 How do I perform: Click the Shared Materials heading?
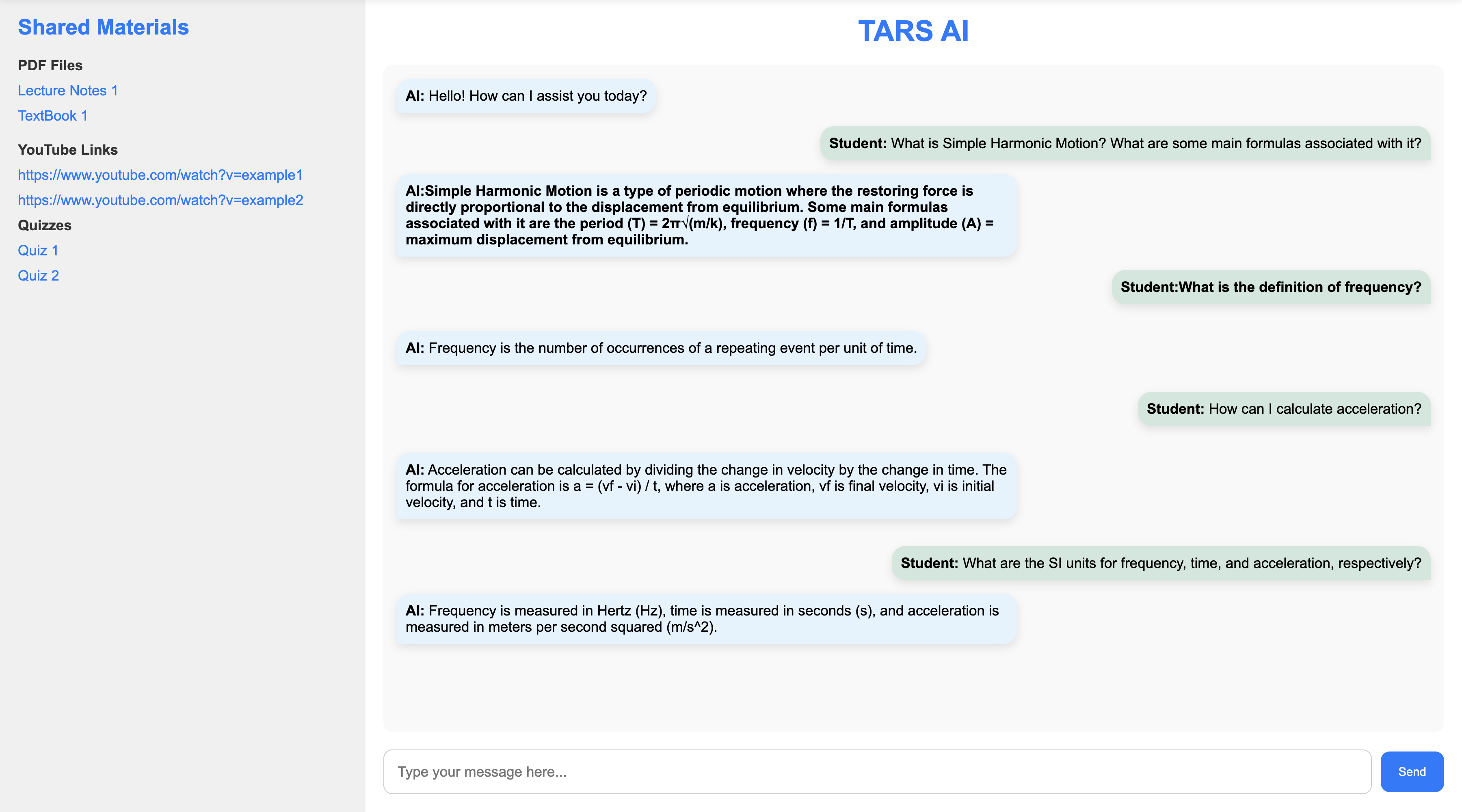click(x=103, y=27)
